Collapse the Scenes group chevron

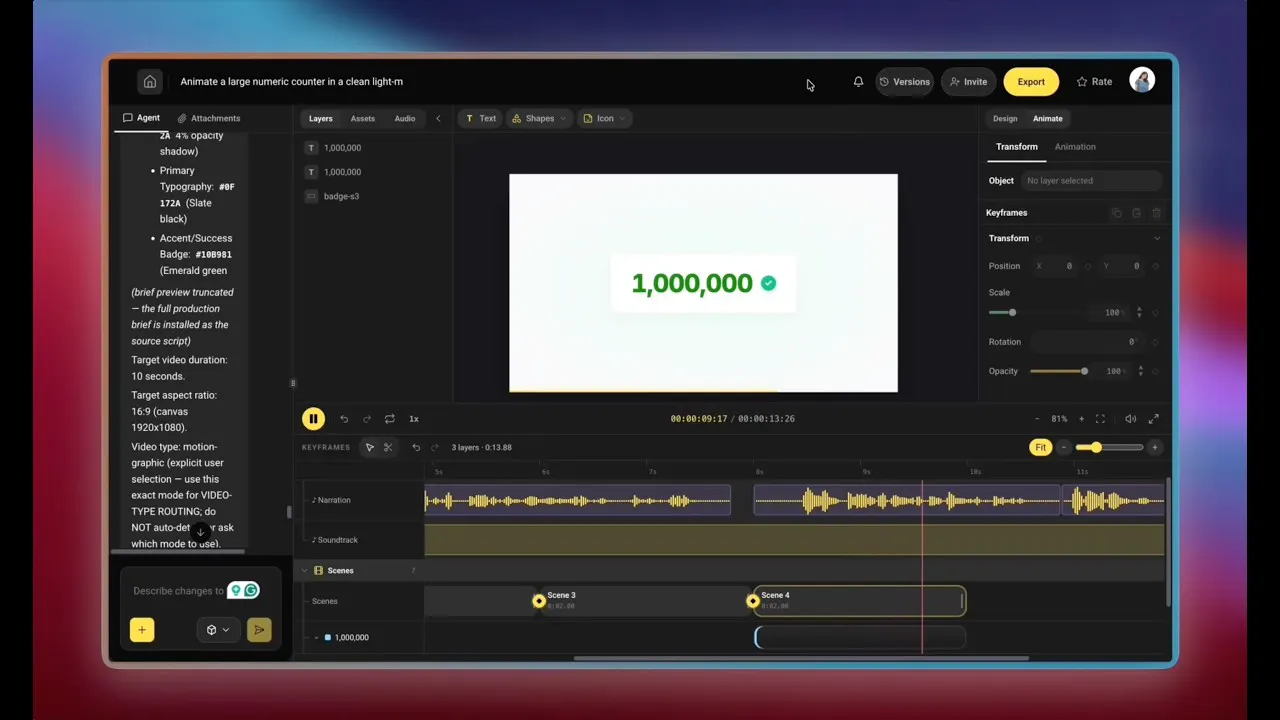click(305, 570)
